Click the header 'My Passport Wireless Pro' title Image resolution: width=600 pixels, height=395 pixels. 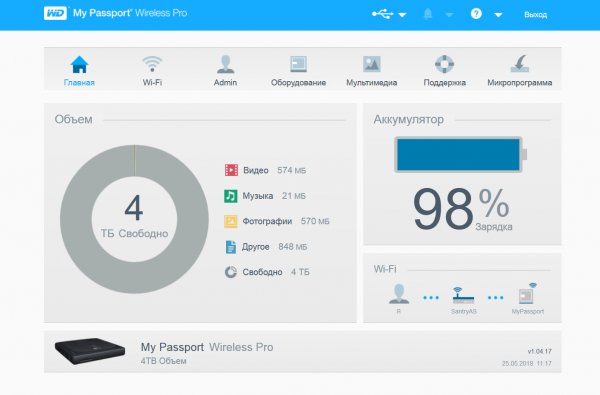(x=130, y=13)
